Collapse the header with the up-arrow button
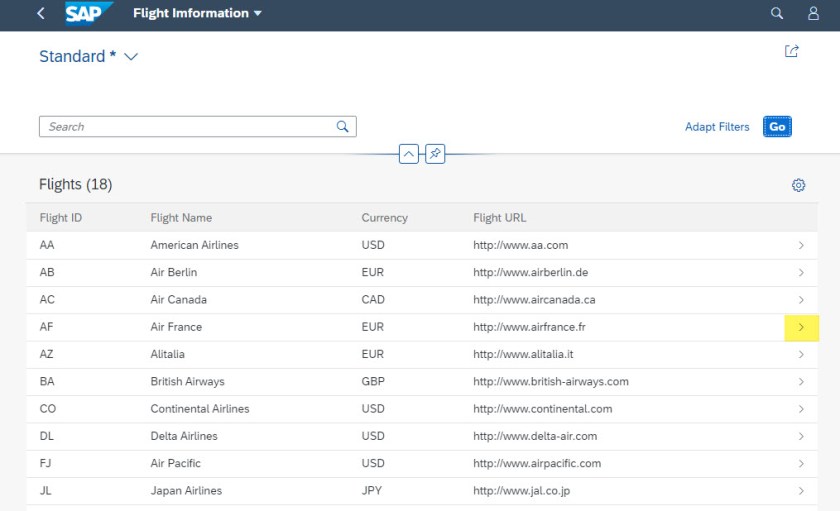The image size is (840, 511). pos(408,154)
